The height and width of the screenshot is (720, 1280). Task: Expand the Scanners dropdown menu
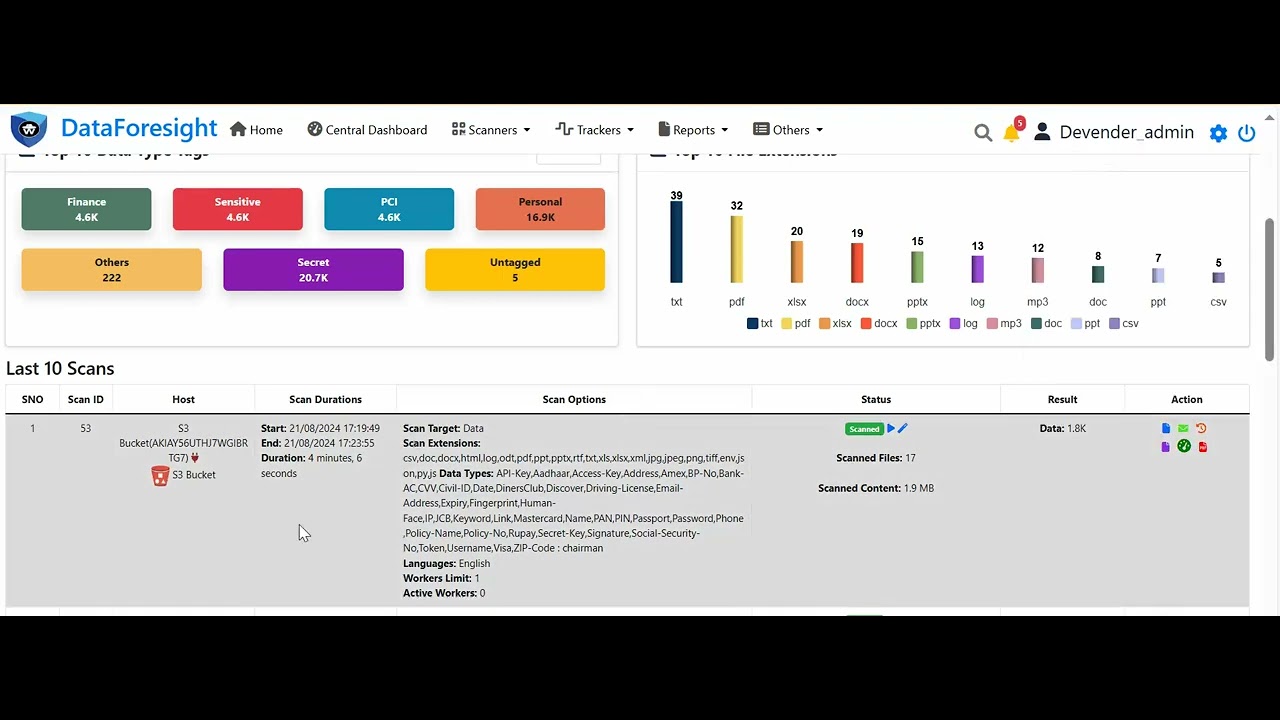tap(491, 130)
